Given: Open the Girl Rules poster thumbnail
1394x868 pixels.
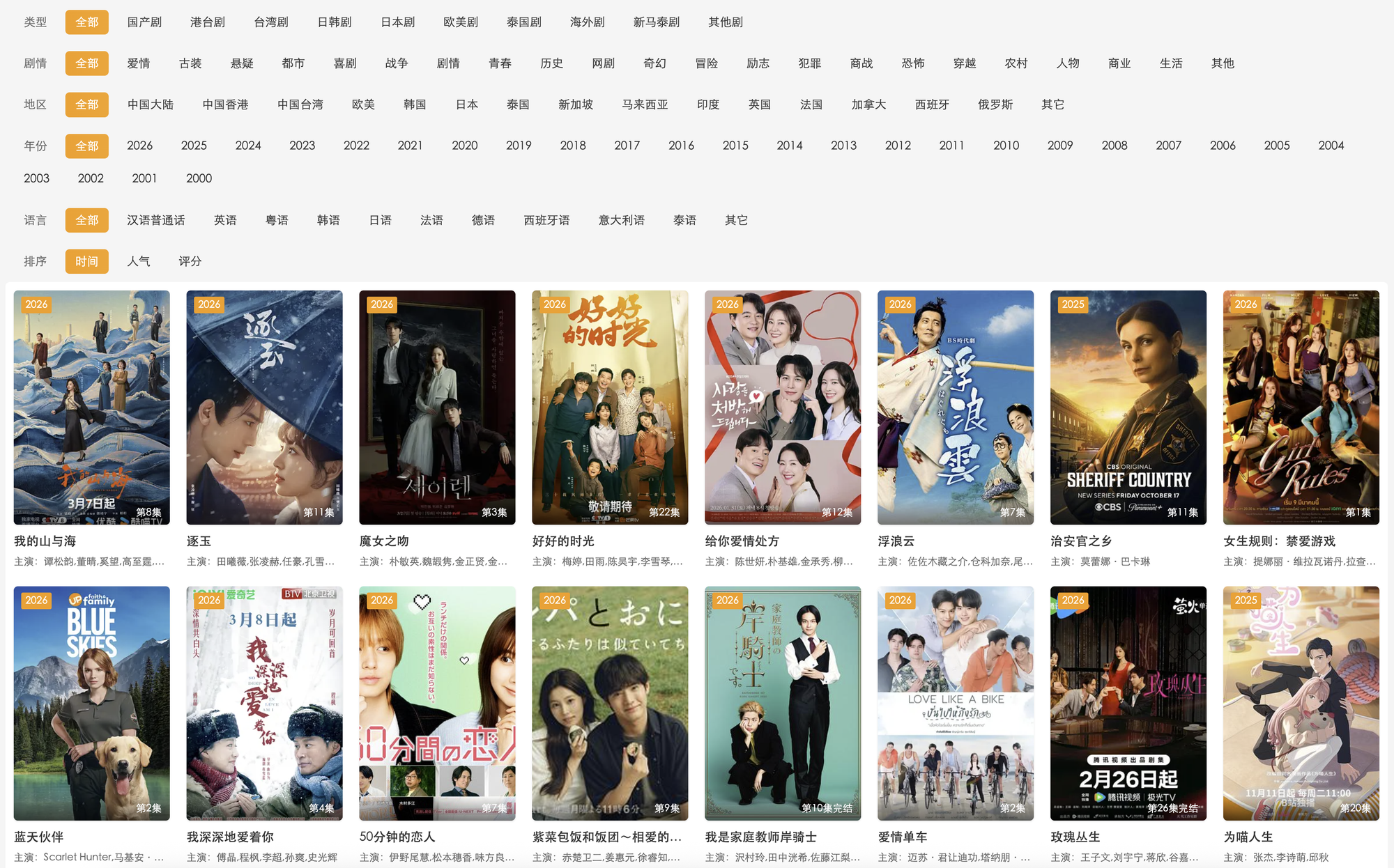Looking at the screenshot, I should [x=1301, y=407].
